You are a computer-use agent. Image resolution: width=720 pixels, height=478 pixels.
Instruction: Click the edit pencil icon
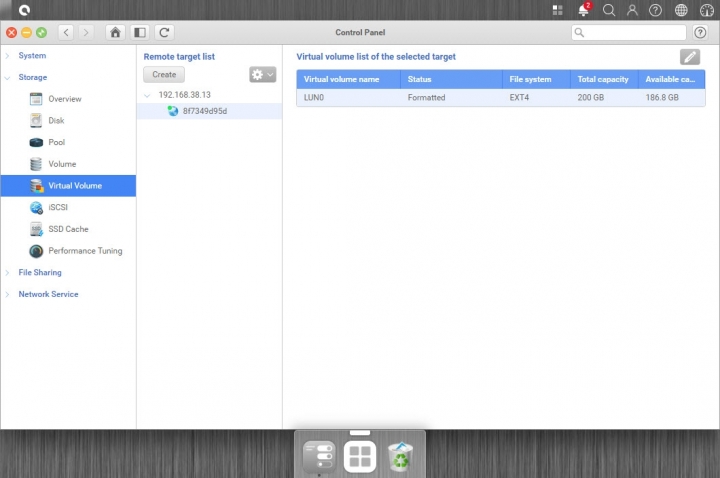[690, 57]
